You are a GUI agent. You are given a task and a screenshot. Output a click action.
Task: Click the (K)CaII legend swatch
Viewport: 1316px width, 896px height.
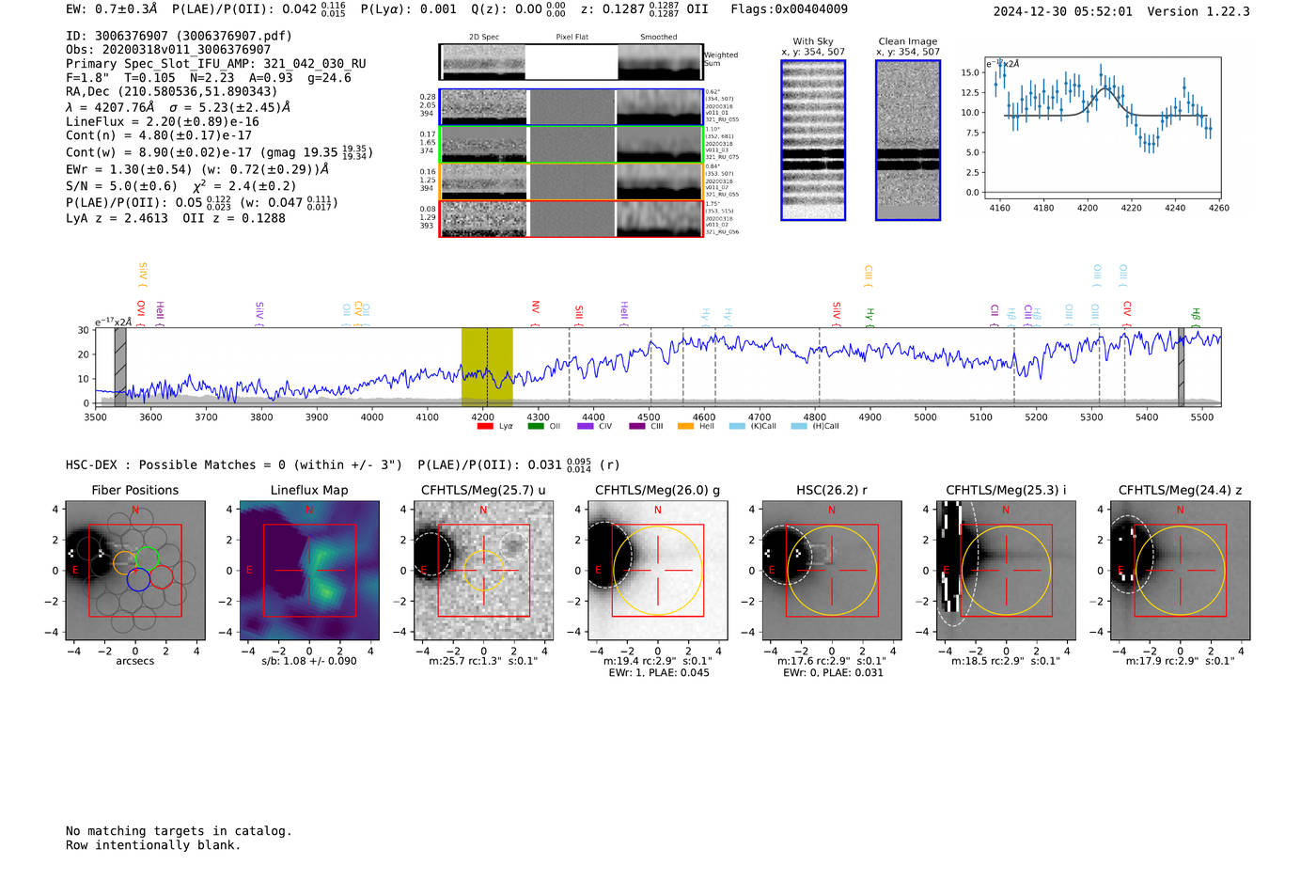(x=736, y=426)
